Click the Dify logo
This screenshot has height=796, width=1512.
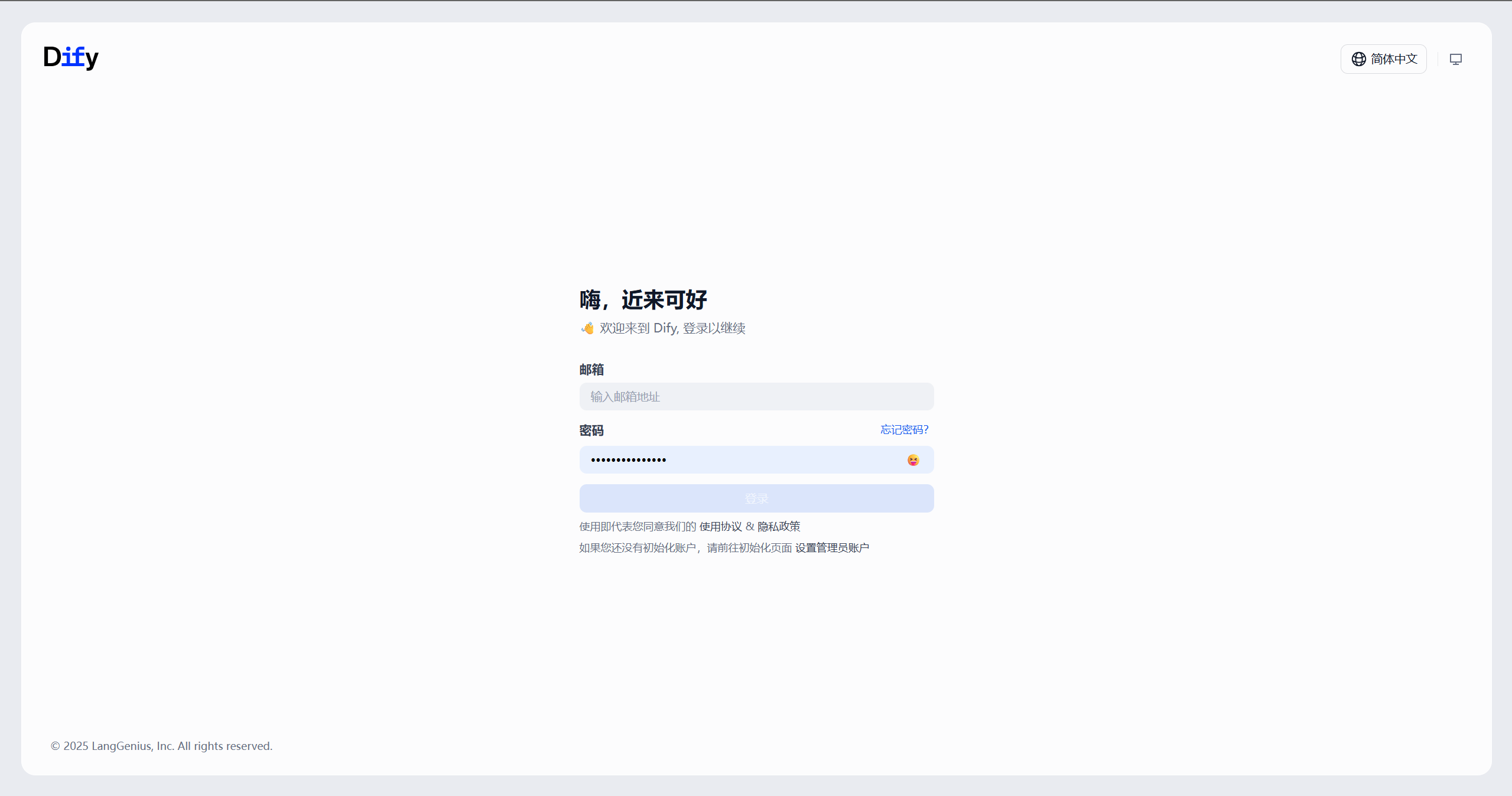pyautogui.click(x=71, y=57)
